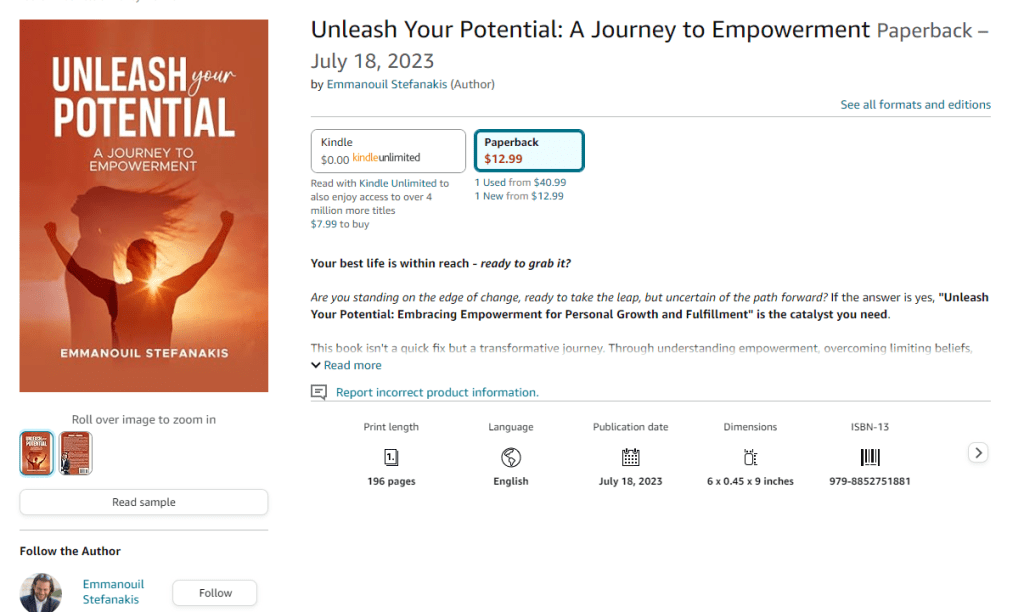Select the Kindle format option

[388, 151]
